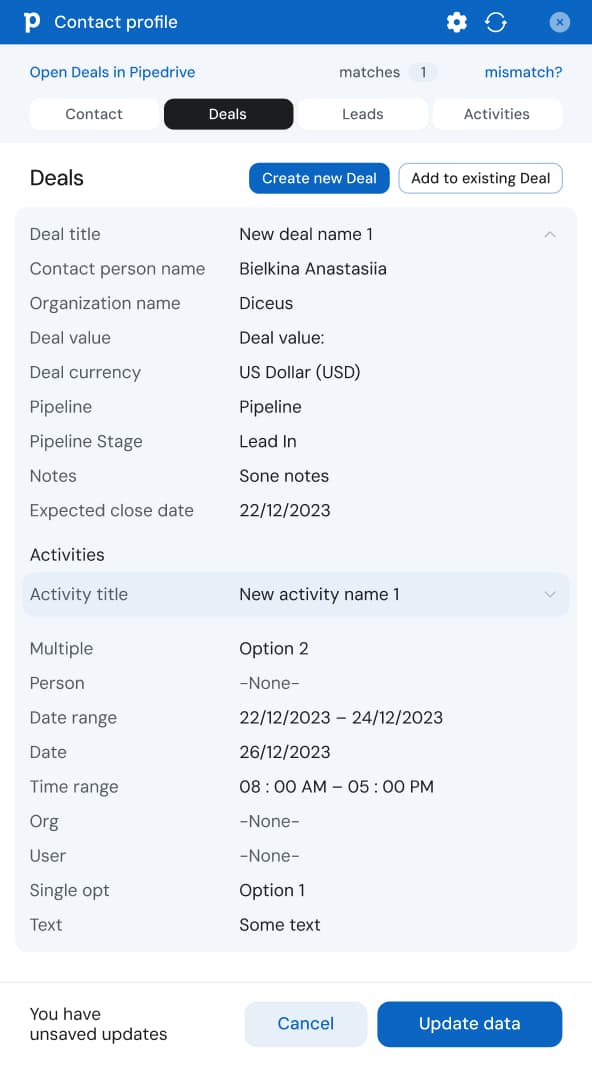Cancel the unsaved updates

pyautogui.click(x=305, y=1024)
